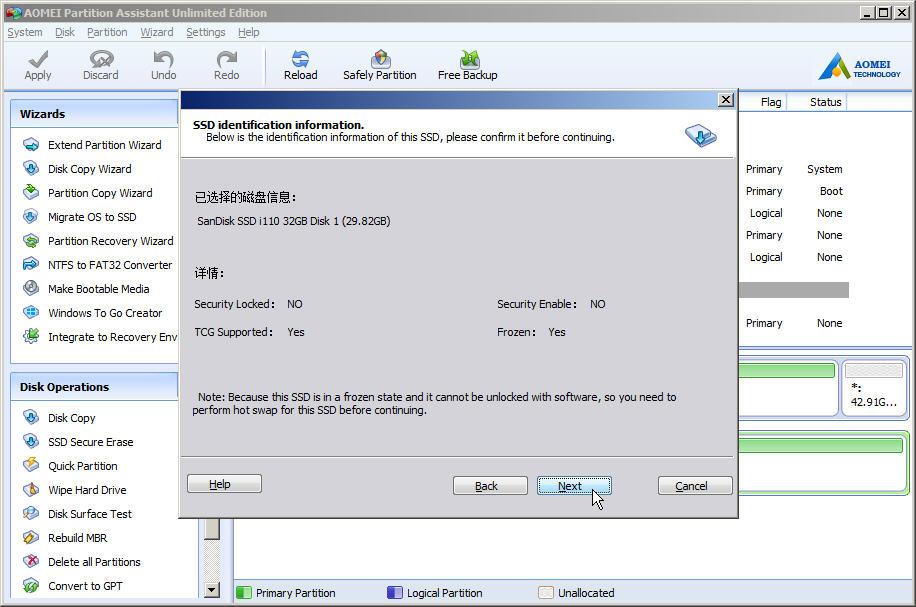Screen dimensions: 916x607
Task: Click 'SanDisk SSD i110 32GB Disk 1' text
Action: (268, 221)
